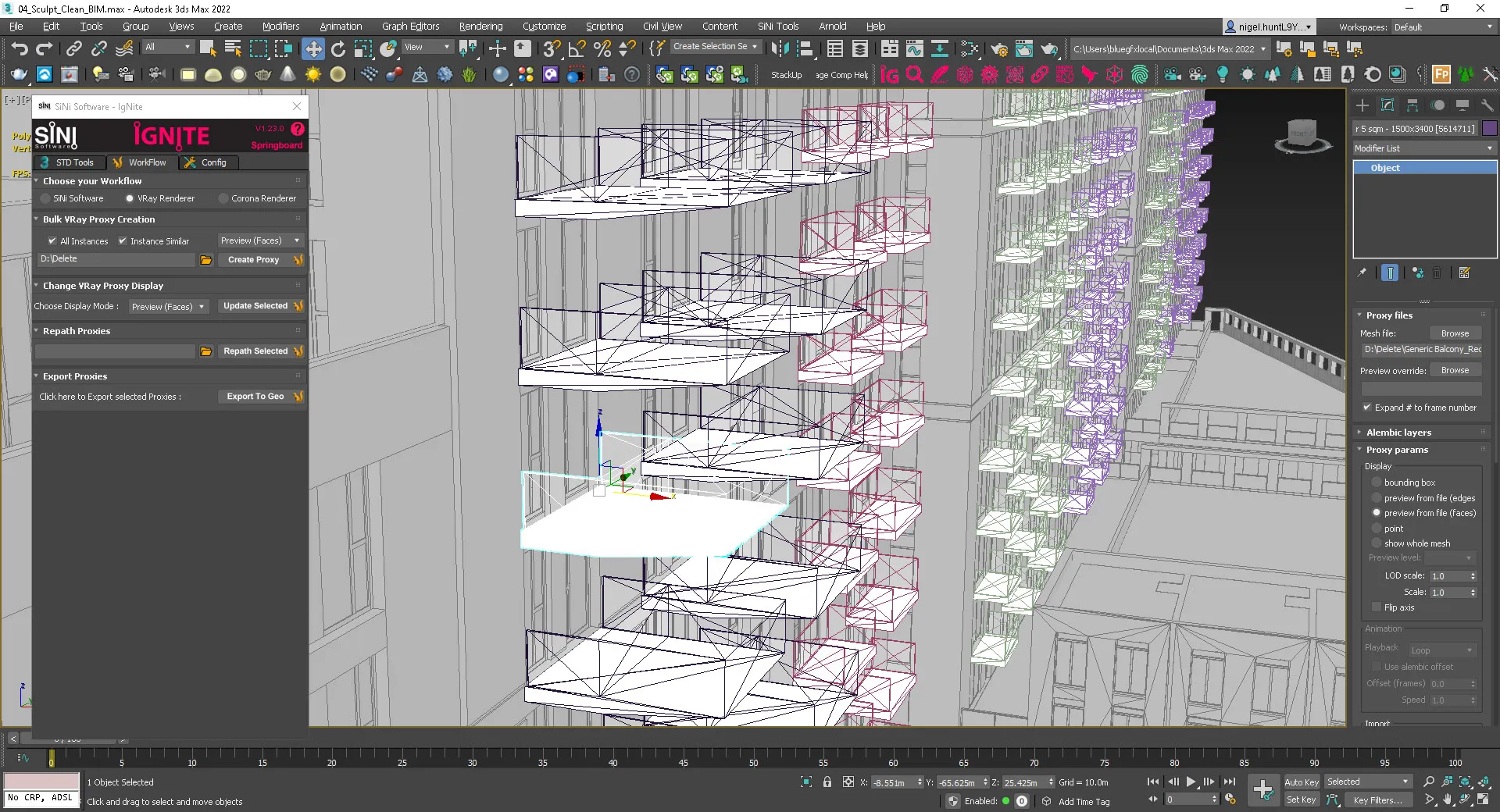
Task: Click the pink magnifier SiNi icon
Action: pyautogui.click(x=915, y=75)
